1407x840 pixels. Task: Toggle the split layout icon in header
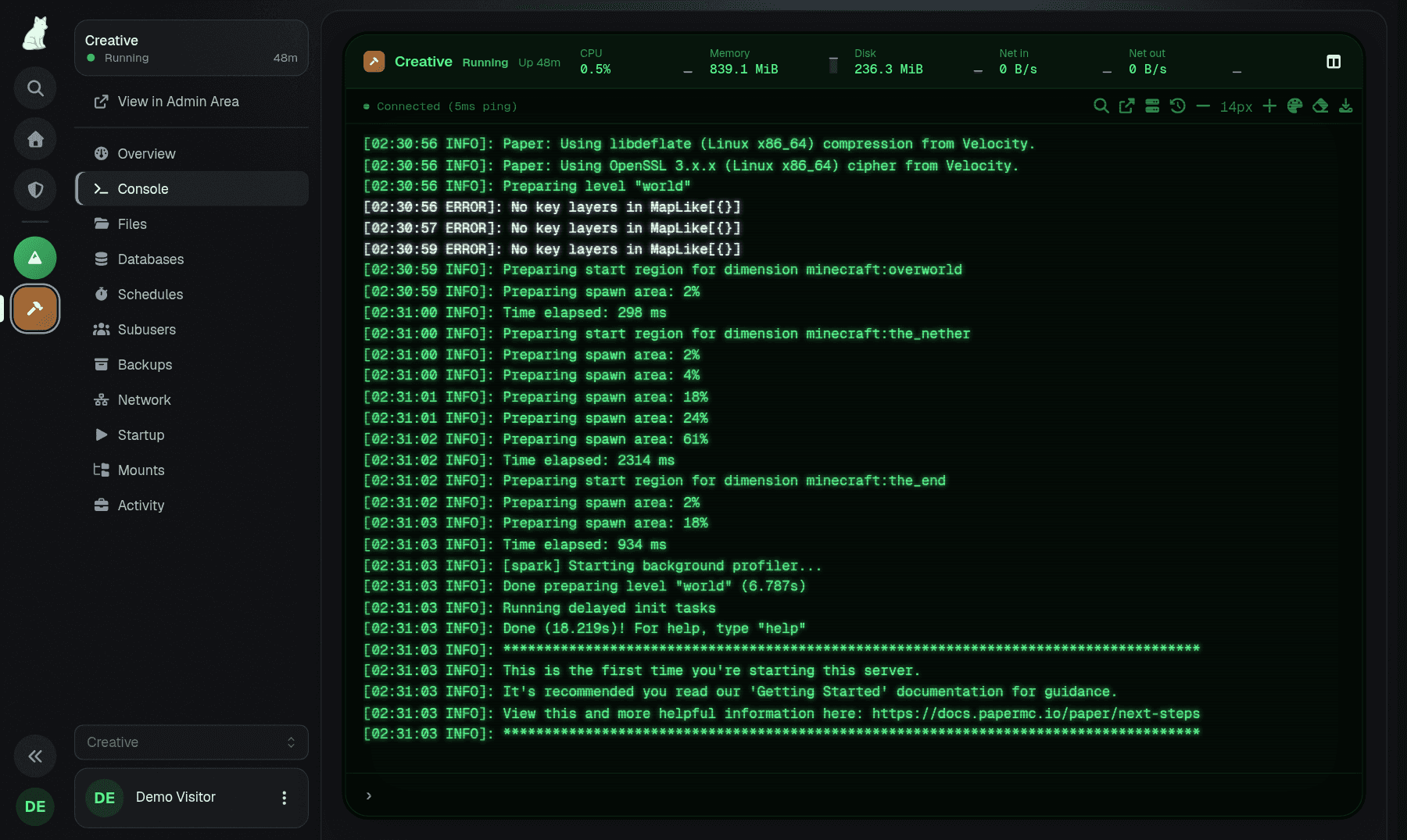pos(1334,62)
